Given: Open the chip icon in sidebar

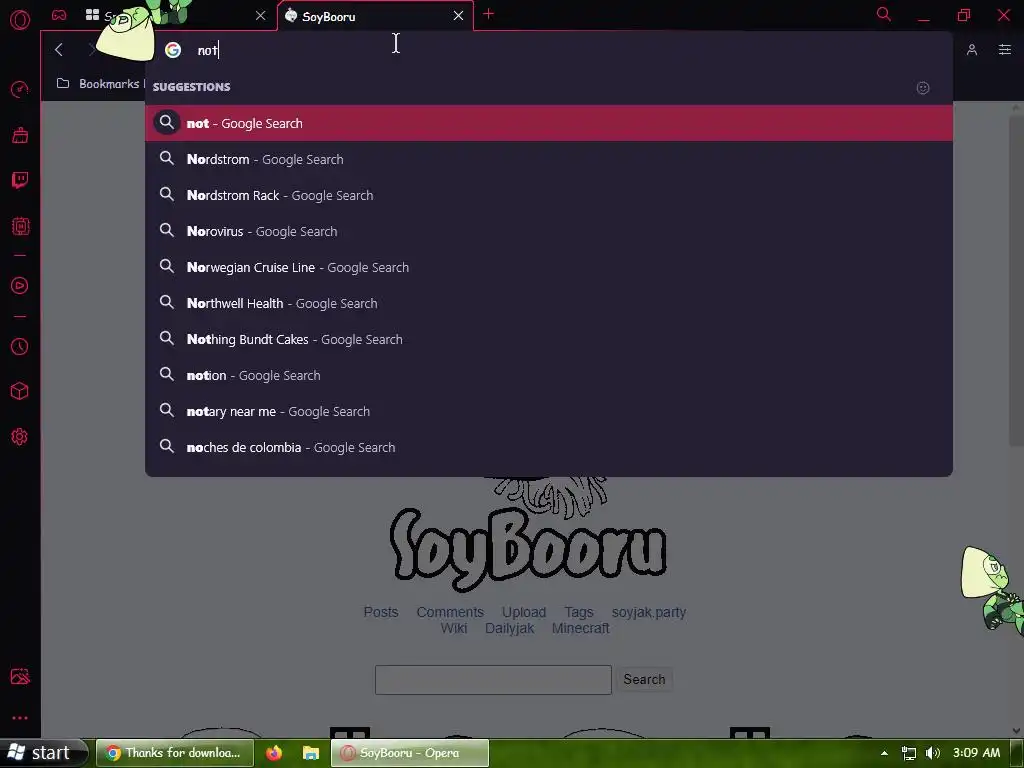Looking at the screenshot, I should (x=20, y=226).
